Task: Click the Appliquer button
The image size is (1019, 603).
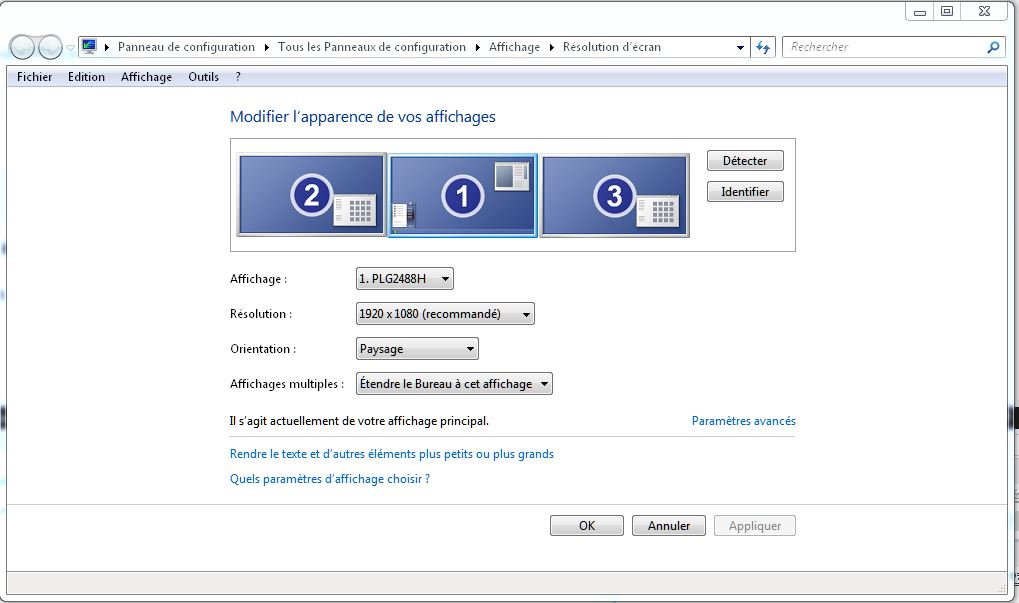Action: (755, 526)
